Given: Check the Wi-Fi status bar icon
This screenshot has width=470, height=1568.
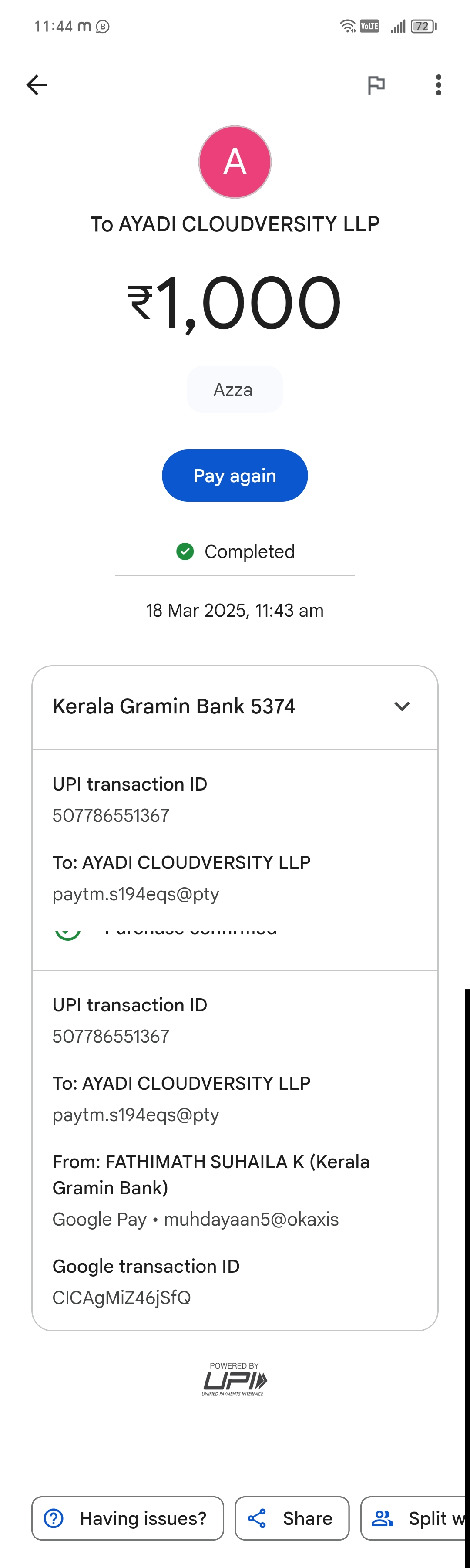Looking at the screenshot, I should point(347,26).
